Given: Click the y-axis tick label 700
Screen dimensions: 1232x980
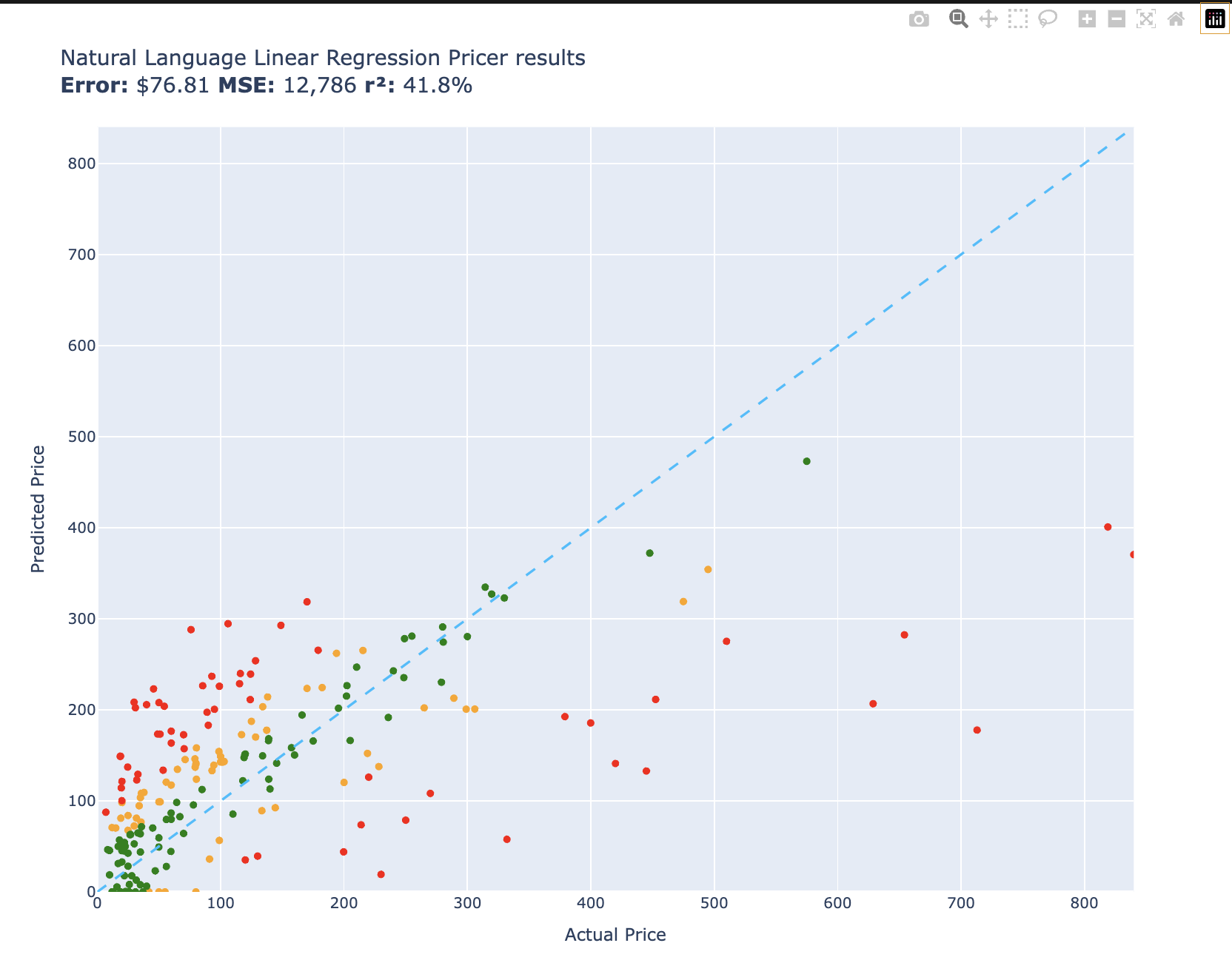Looking at the screenshot, I should click(x=81, y=255).
